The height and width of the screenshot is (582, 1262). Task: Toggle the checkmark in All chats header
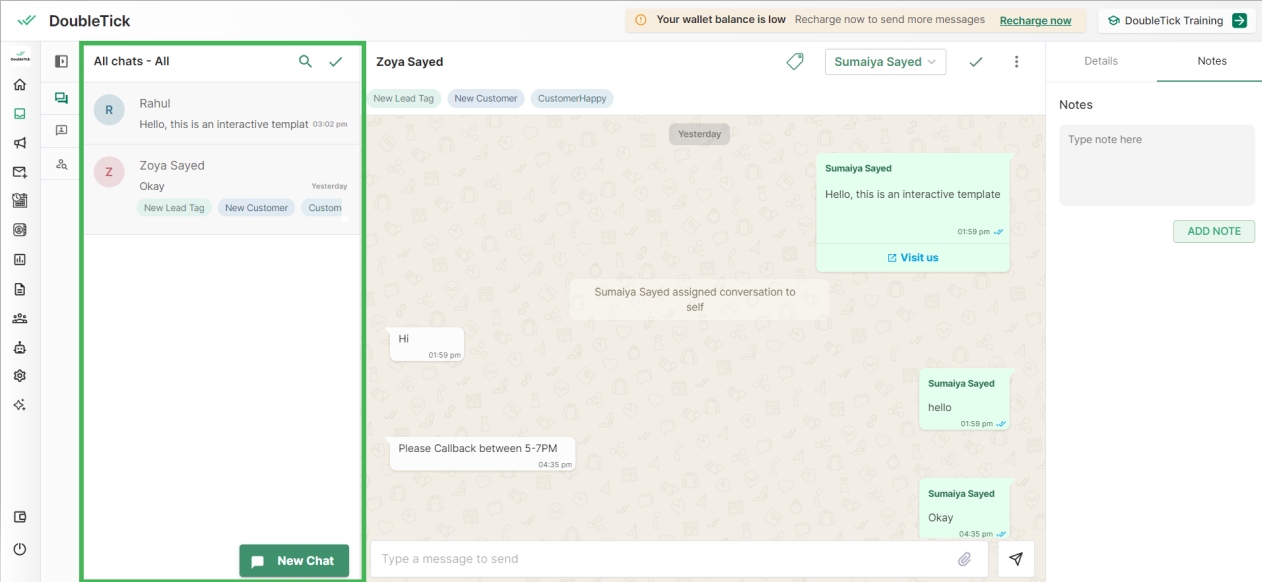(x=335, y=62)
